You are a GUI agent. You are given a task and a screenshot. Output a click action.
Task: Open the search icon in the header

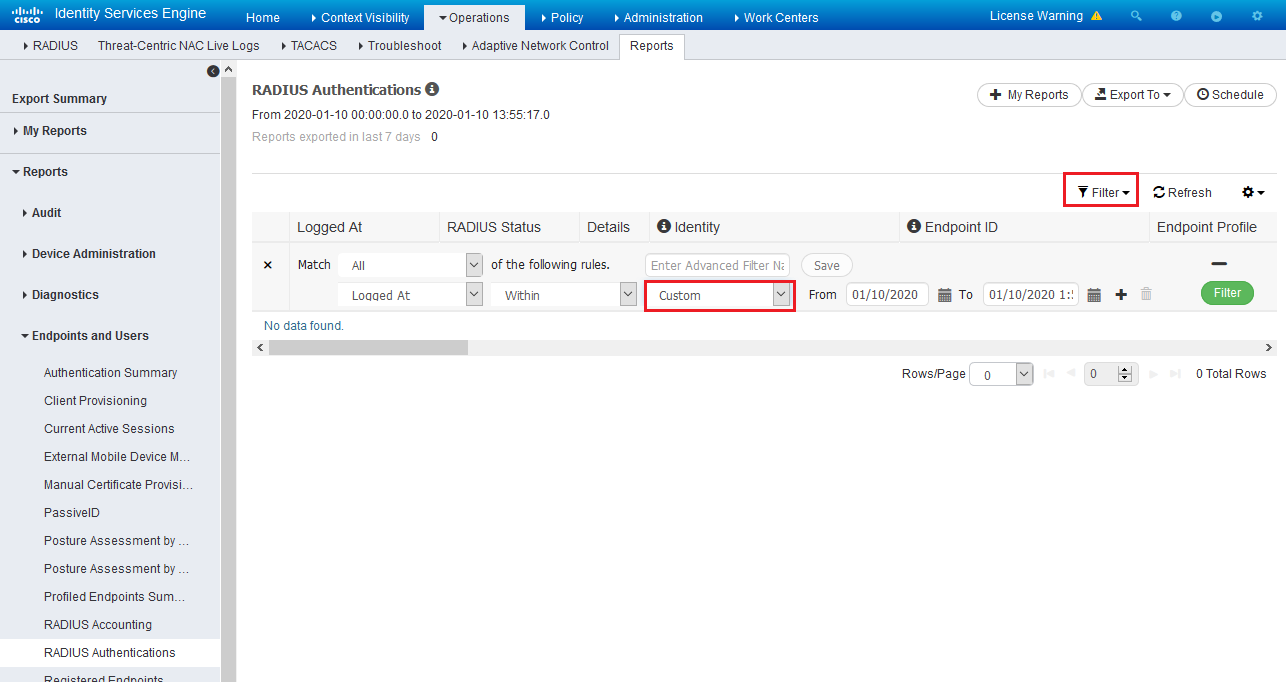click(1136, 16)
